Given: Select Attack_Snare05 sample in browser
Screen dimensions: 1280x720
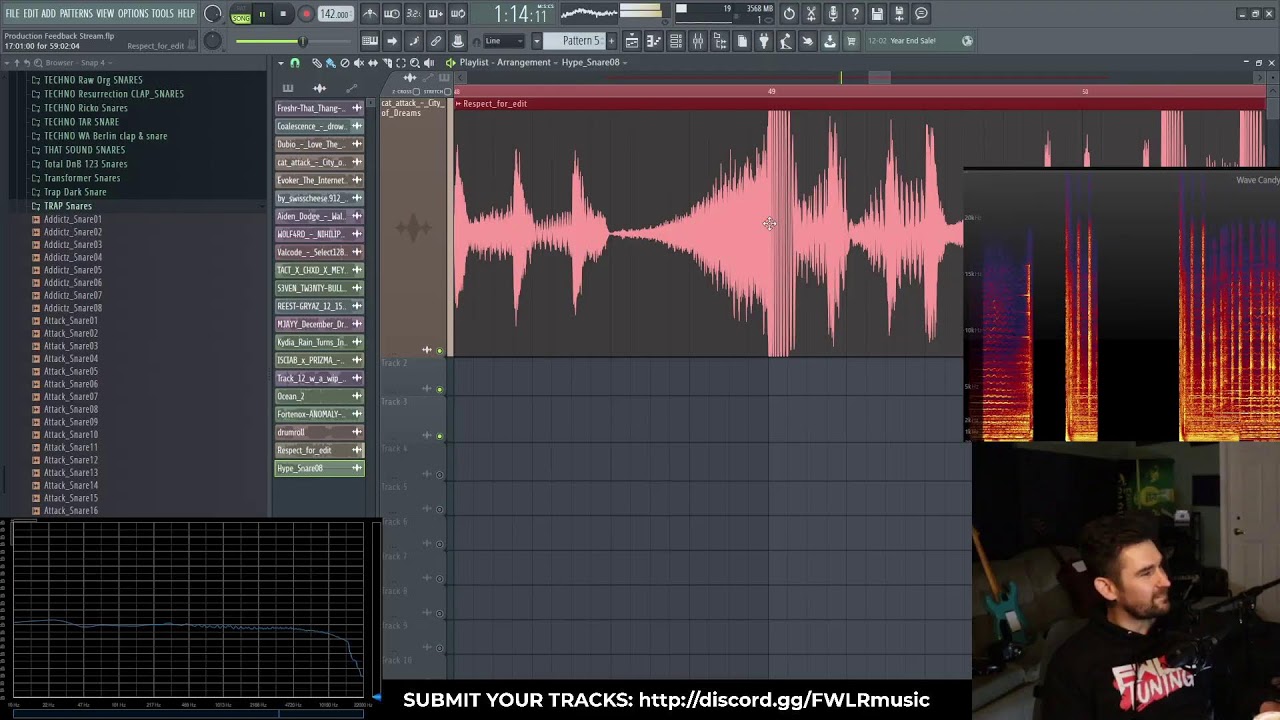Looking at the screenshot, I should click(70, 371).
